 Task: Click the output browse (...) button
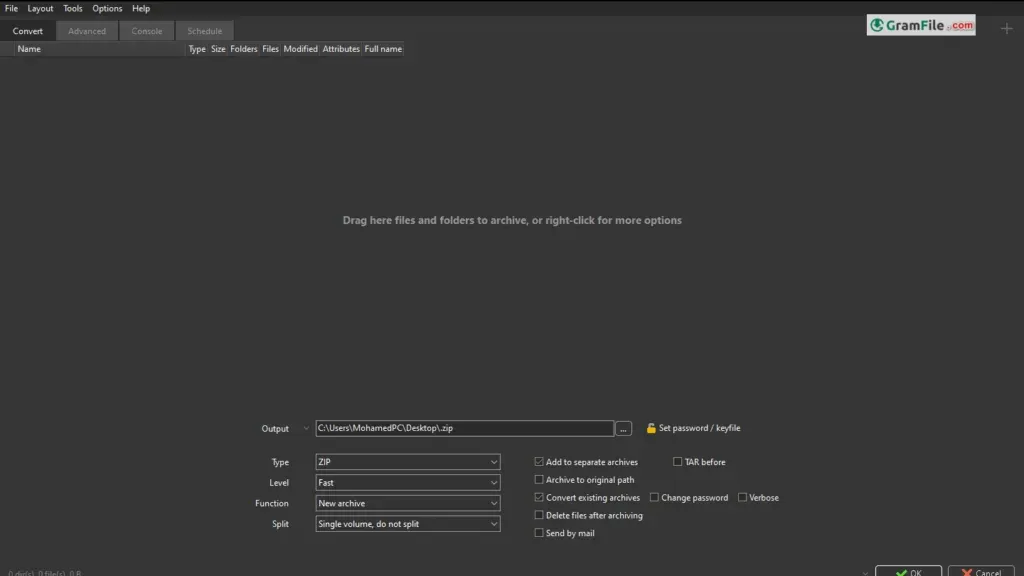(x=623, y=428)
